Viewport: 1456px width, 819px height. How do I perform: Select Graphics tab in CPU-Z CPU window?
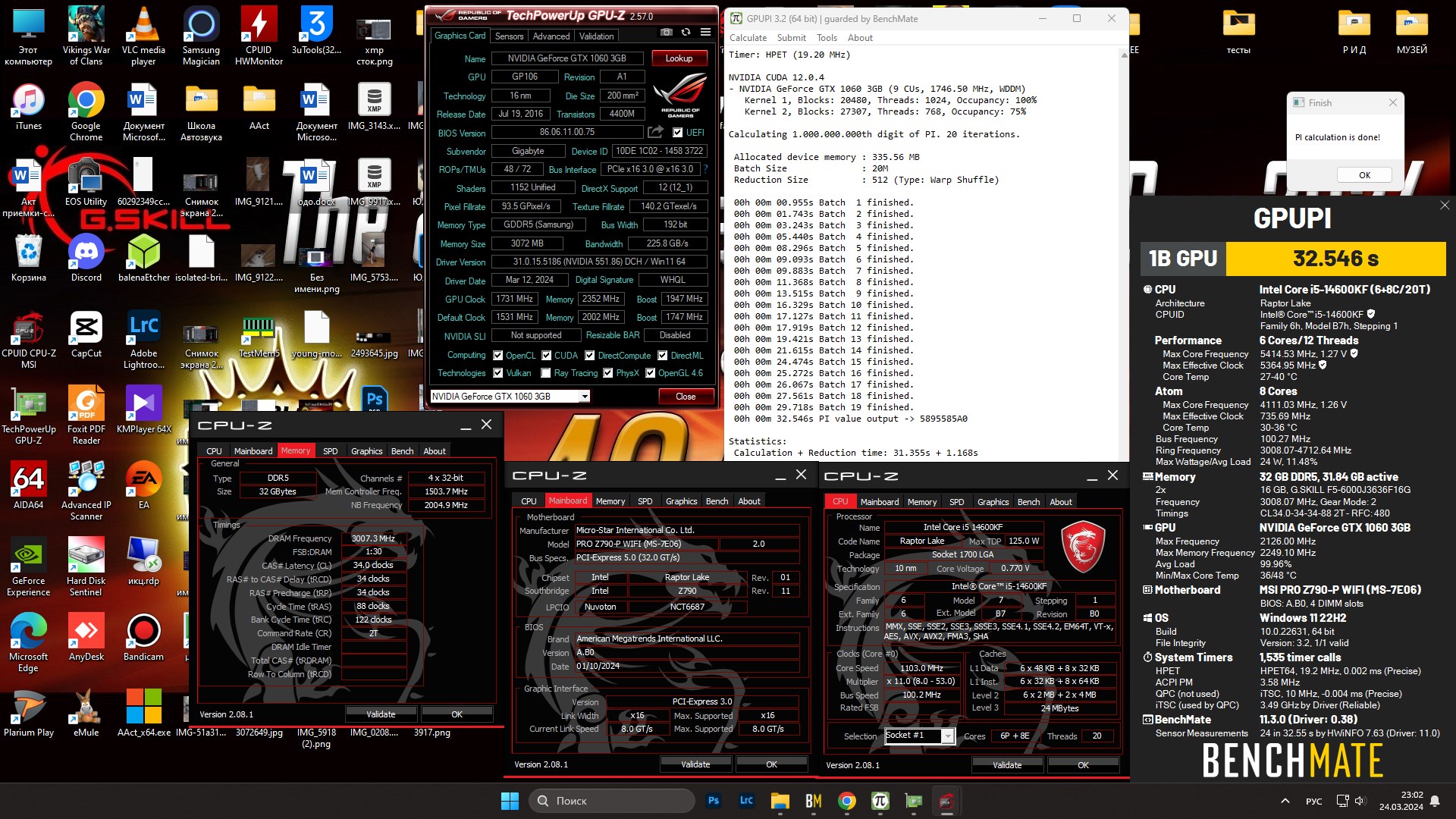tap(993, 502)
